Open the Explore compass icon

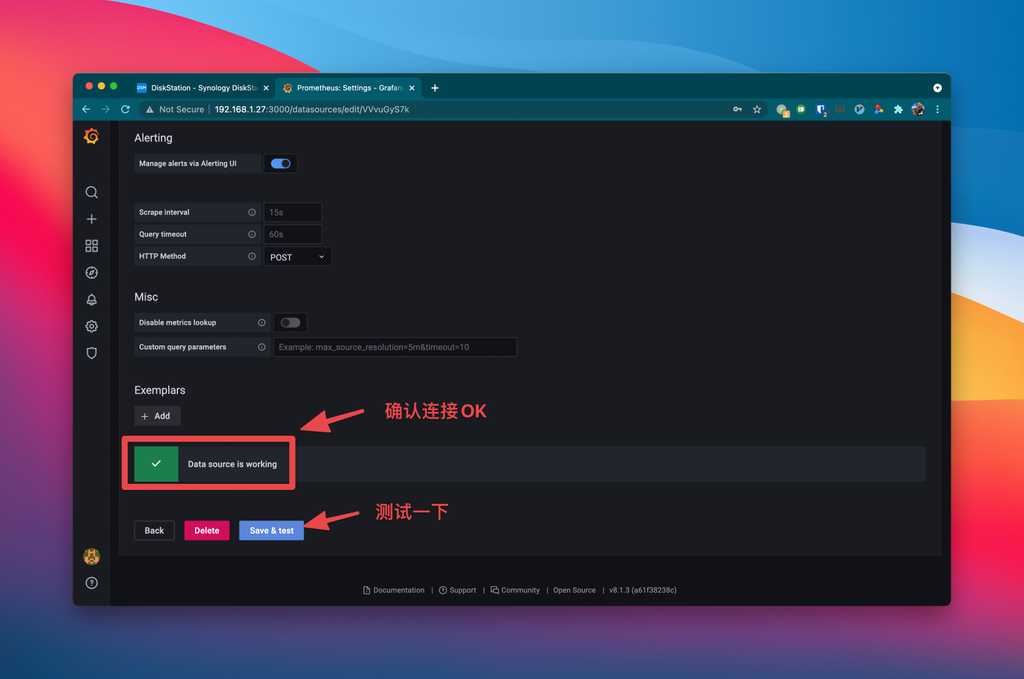coord(91,272)
